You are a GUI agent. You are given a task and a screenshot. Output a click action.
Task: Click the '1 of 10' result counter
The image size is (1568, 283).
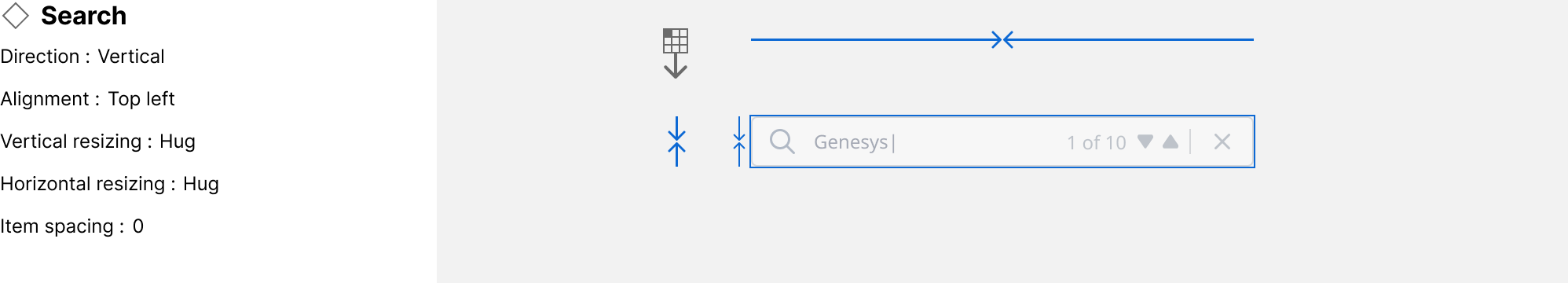(1097, 142)
